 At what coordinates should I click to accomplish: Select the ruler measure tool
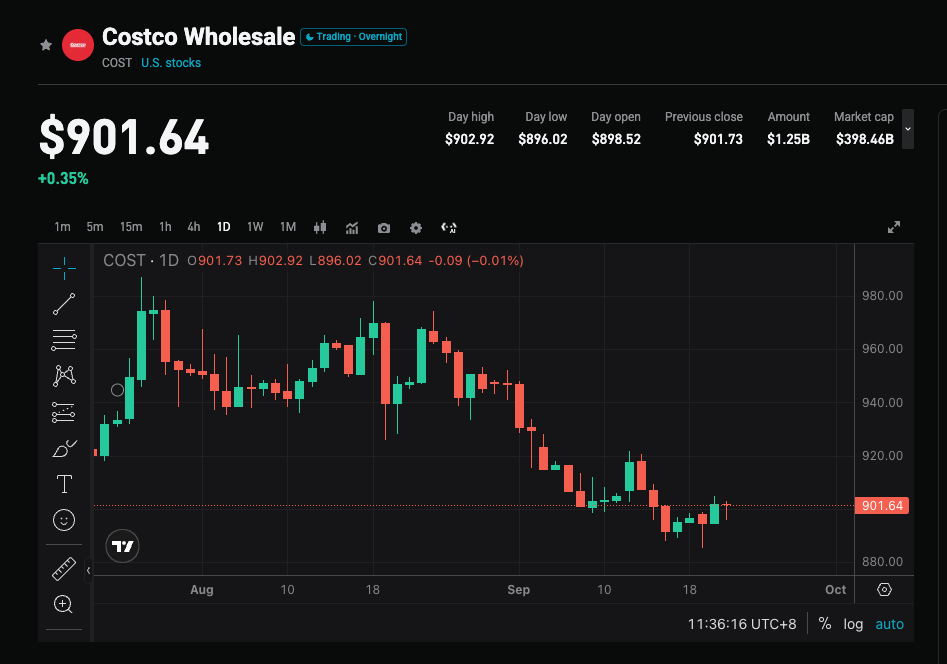coord(64,569)
